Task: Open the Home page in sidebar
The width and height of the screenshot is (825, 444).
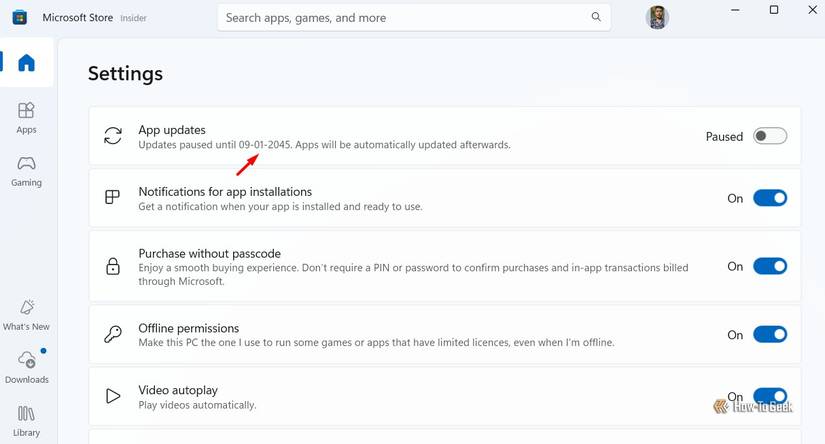Action: coord(27,63)
